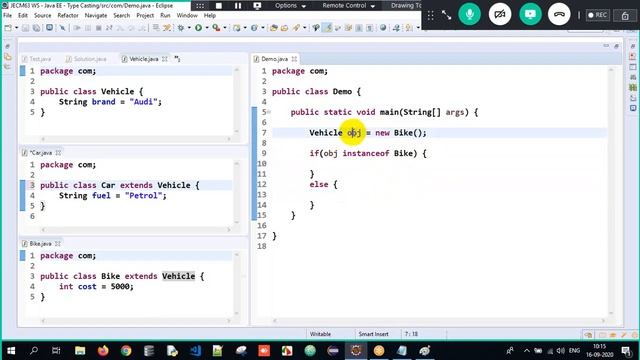640x360 pixels.
Task: Switch to the Test.java editor tab
Action: (37, 59)
